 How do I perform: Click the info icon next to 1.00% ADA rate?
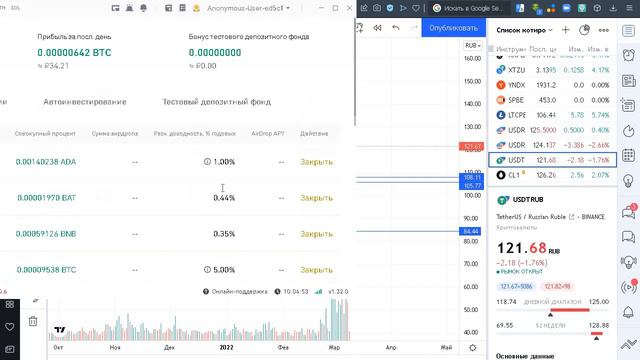pos(207,162)
